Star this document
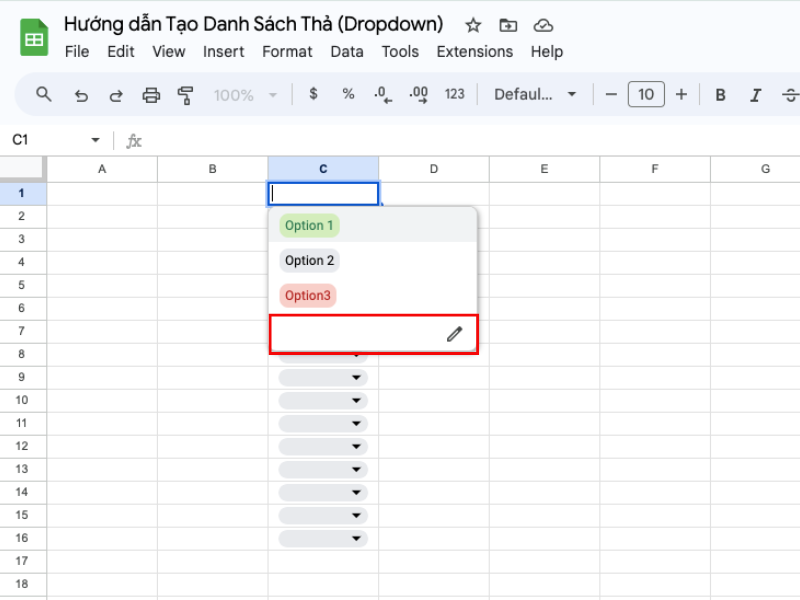The image size is (800, 600). click(473, 25)
